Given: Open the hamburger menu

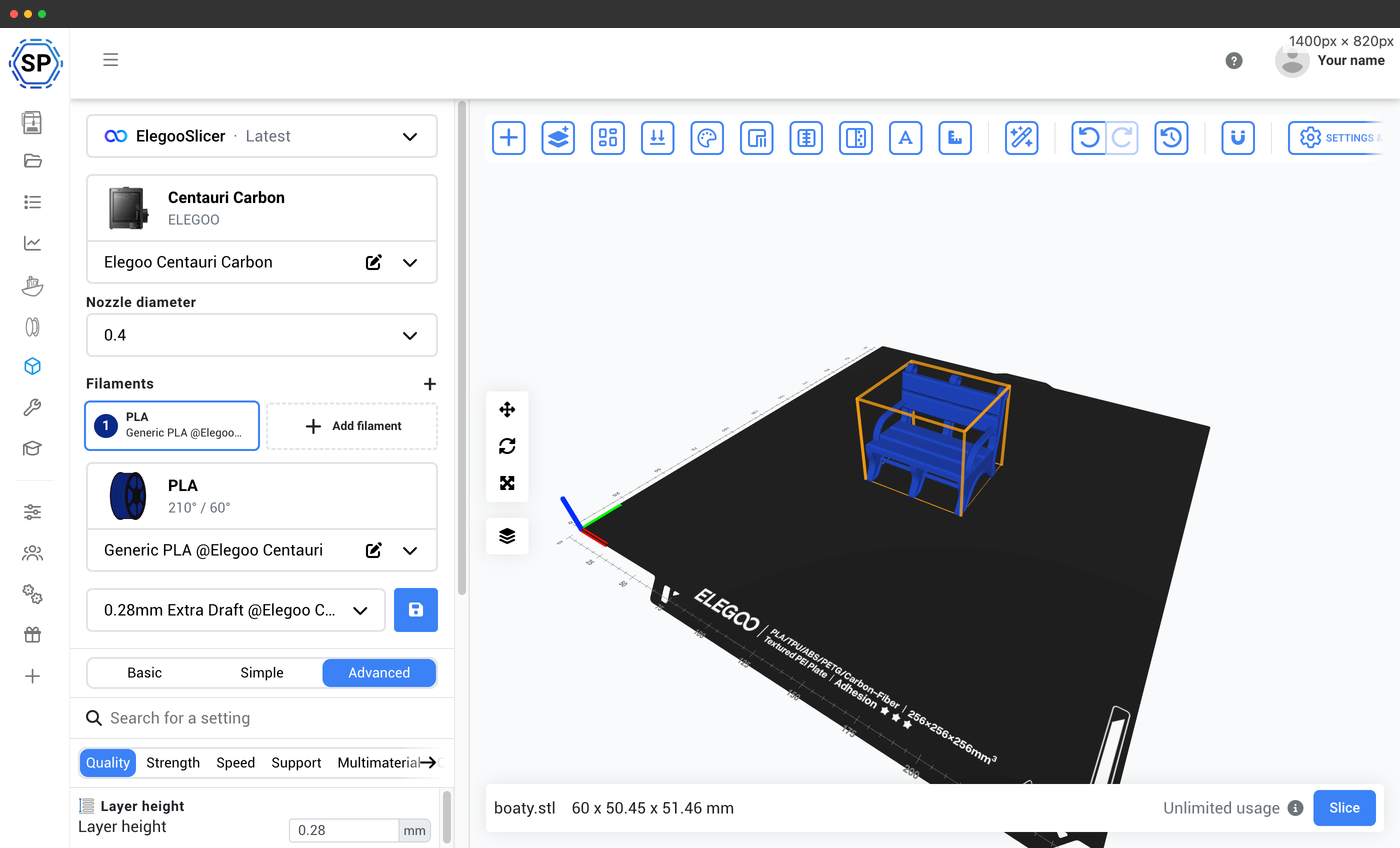Looking at the screenshot, I should [x=111, y=60].
